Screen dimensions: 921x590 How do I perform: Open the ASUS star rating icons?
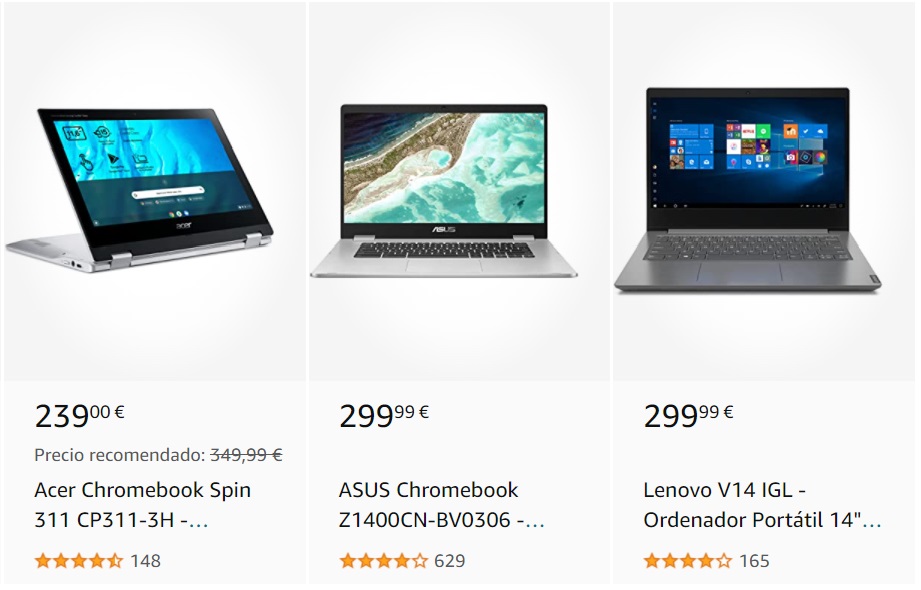[x=384, y=561]
